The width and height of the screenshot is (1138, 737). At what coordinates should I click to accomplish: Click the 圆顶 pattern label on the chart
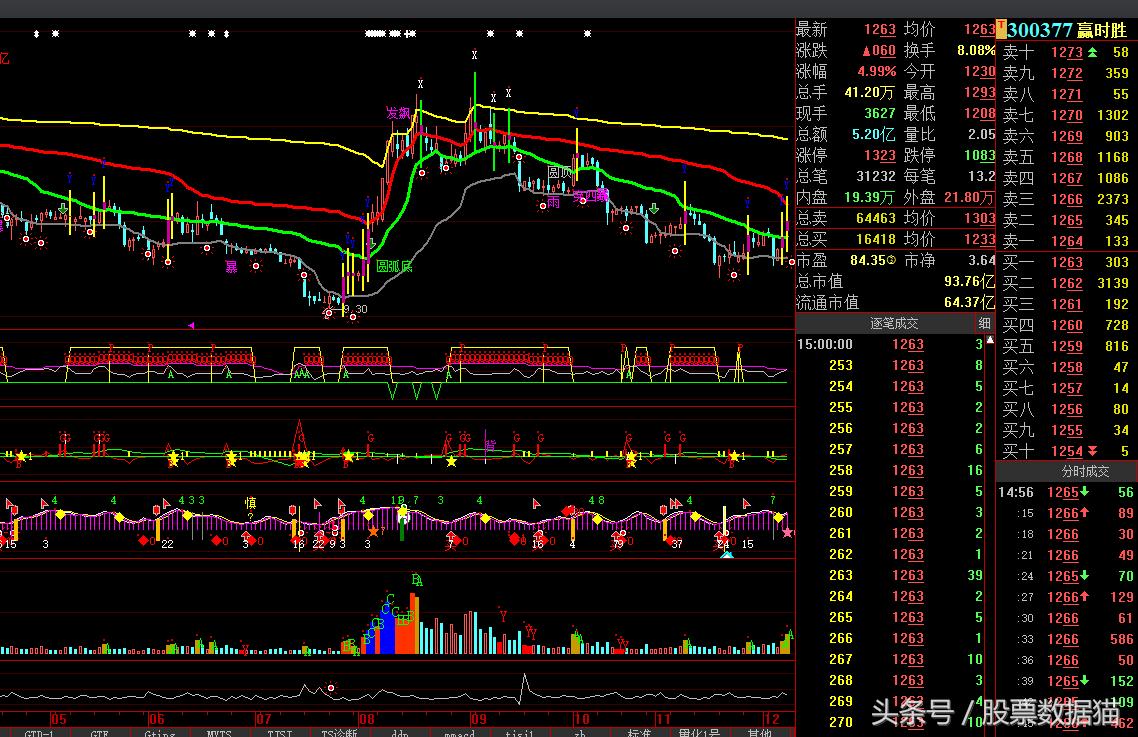click(x=559, y=172)
